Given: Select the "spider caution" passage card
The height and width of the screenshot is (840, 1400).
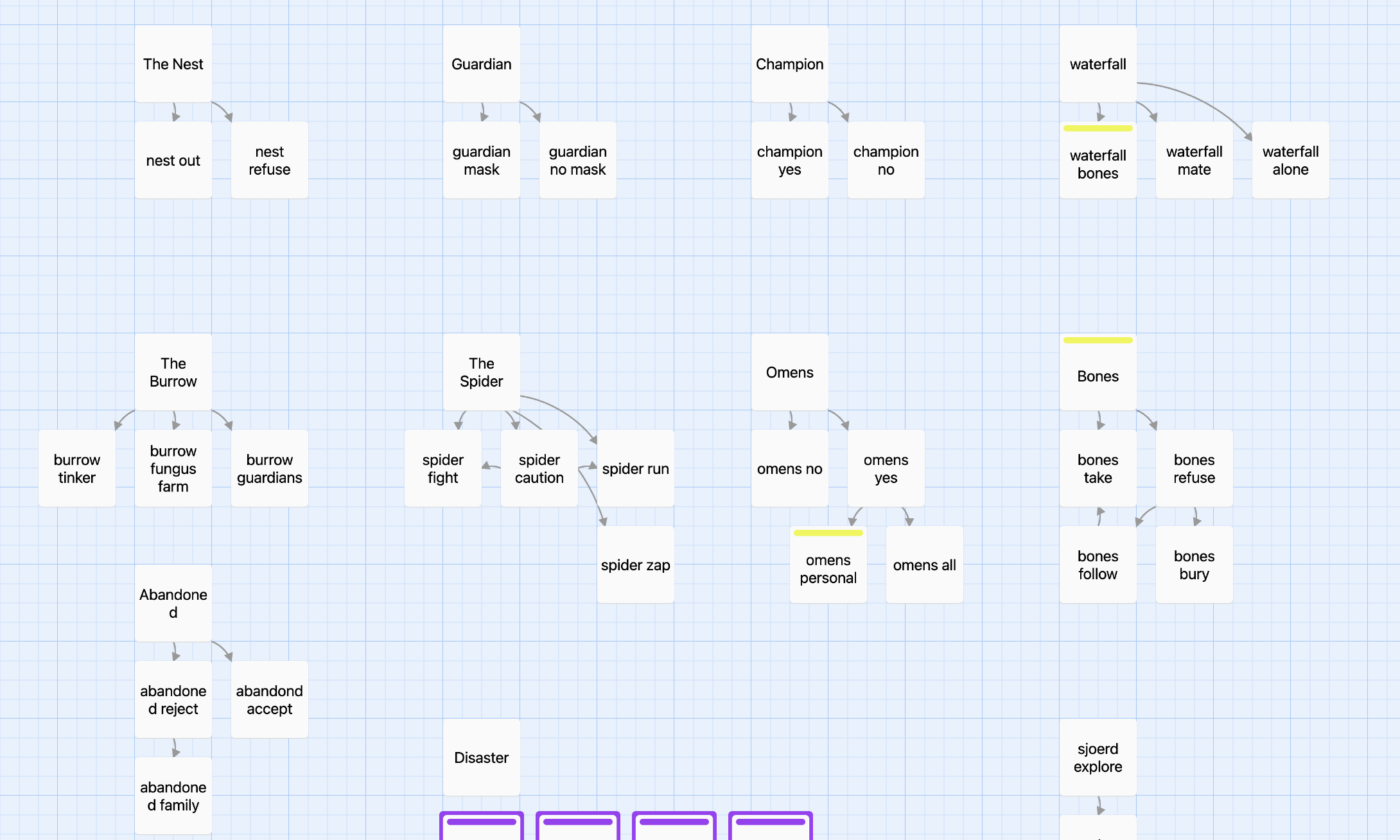Looking at the screenshot, I should click(x=539, y=468).
